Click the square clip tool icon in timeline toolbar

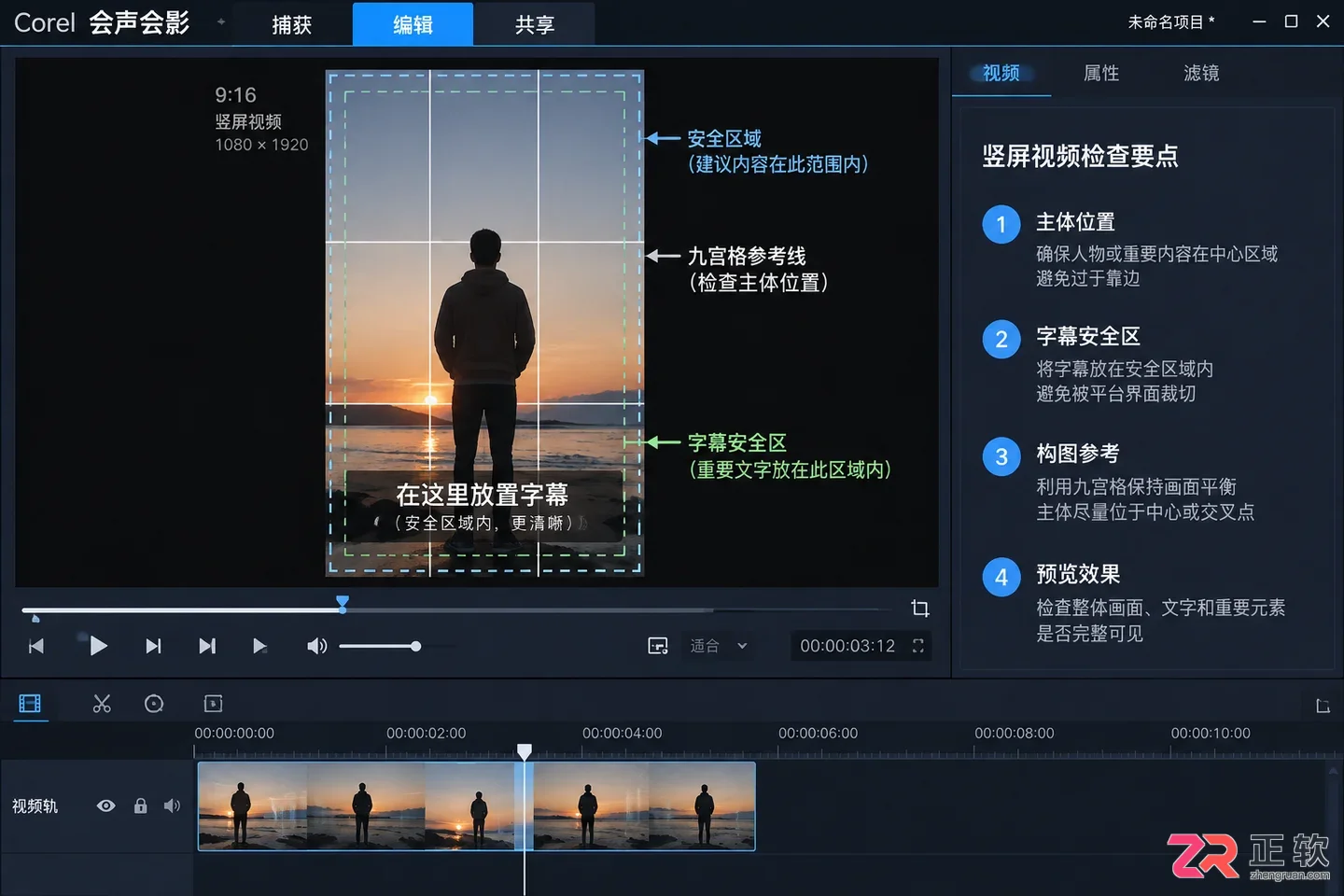[213, 704]
